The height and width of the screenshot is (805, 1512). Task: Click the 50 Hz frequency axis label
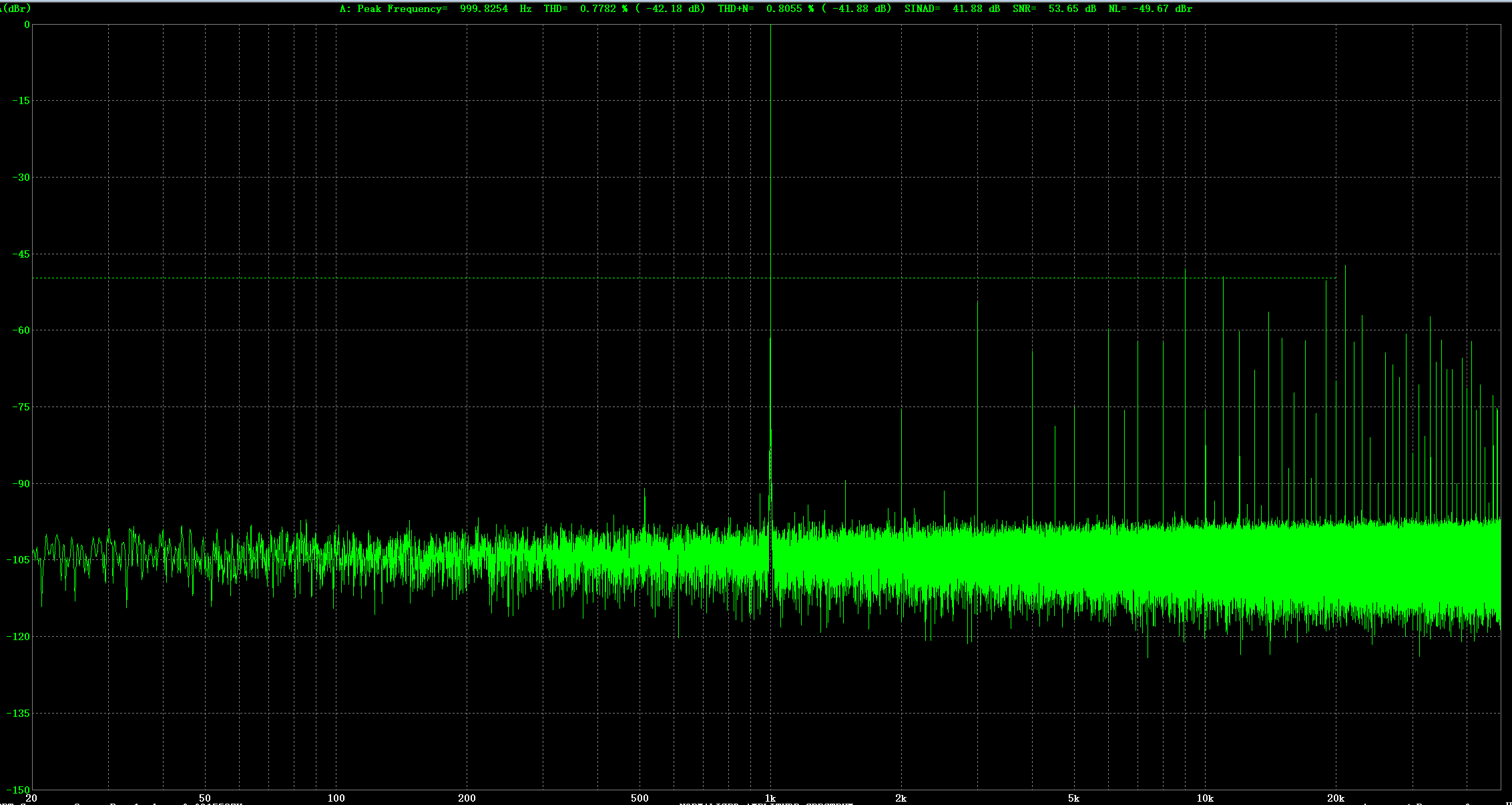(205, 798)
